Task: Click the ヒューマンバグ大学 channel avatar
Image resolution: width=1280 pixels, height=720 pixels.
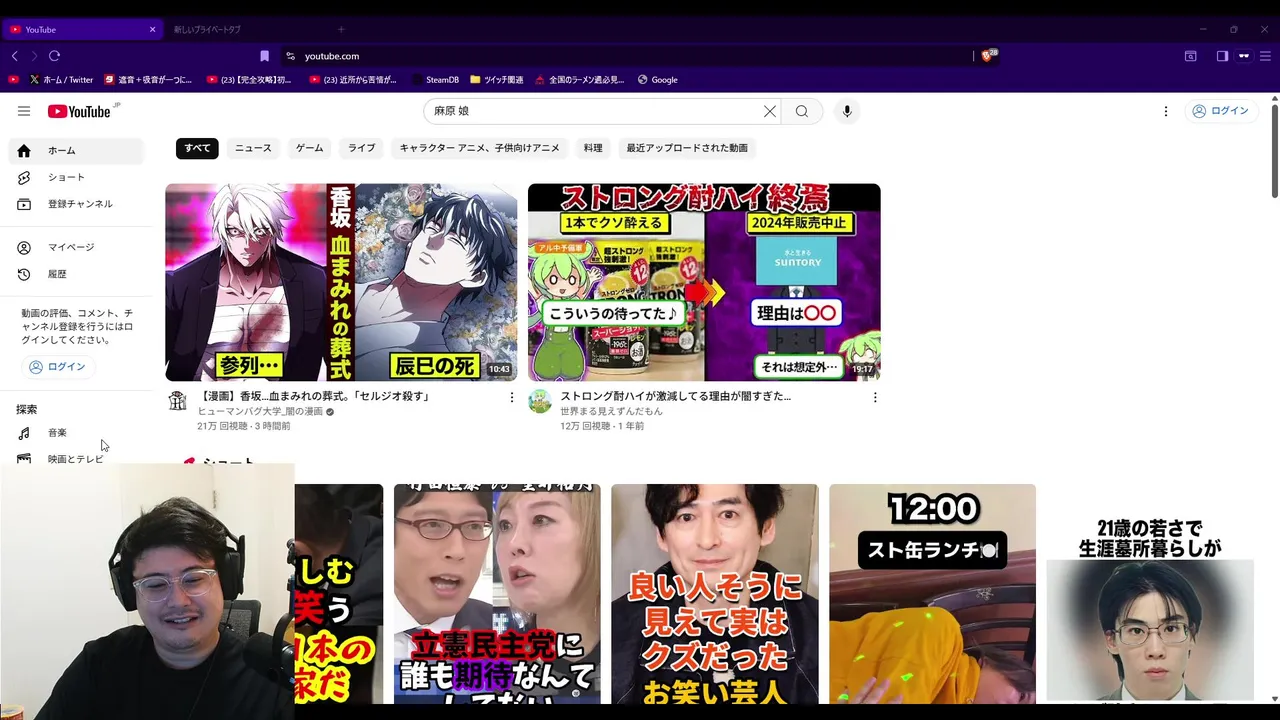Action: click(178, 401)
